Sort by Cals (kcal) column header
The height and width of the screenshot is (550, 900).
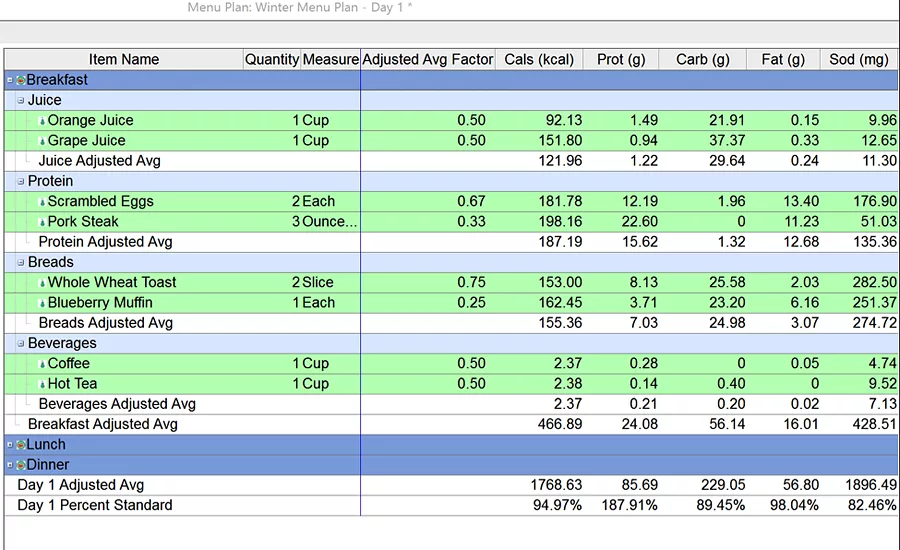[539, 60]
